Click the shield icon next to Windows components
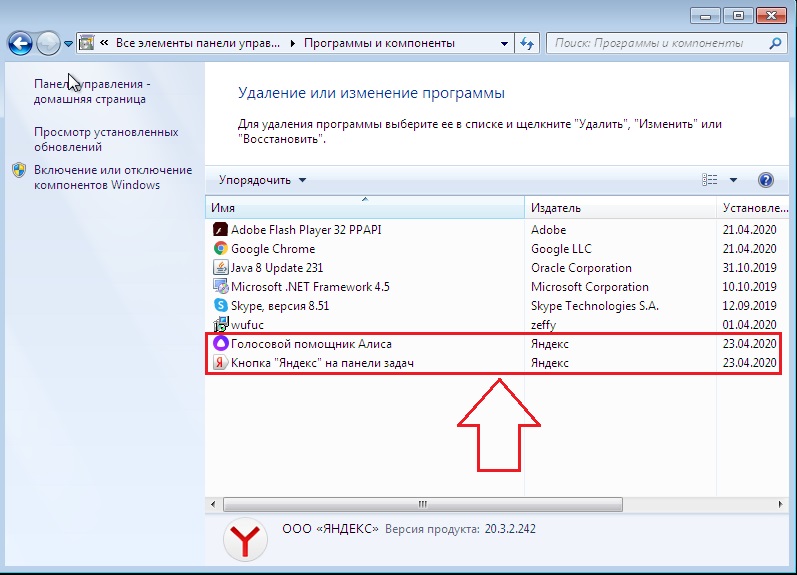The height and width of the screenshot is (575, 797). point(19,170)
